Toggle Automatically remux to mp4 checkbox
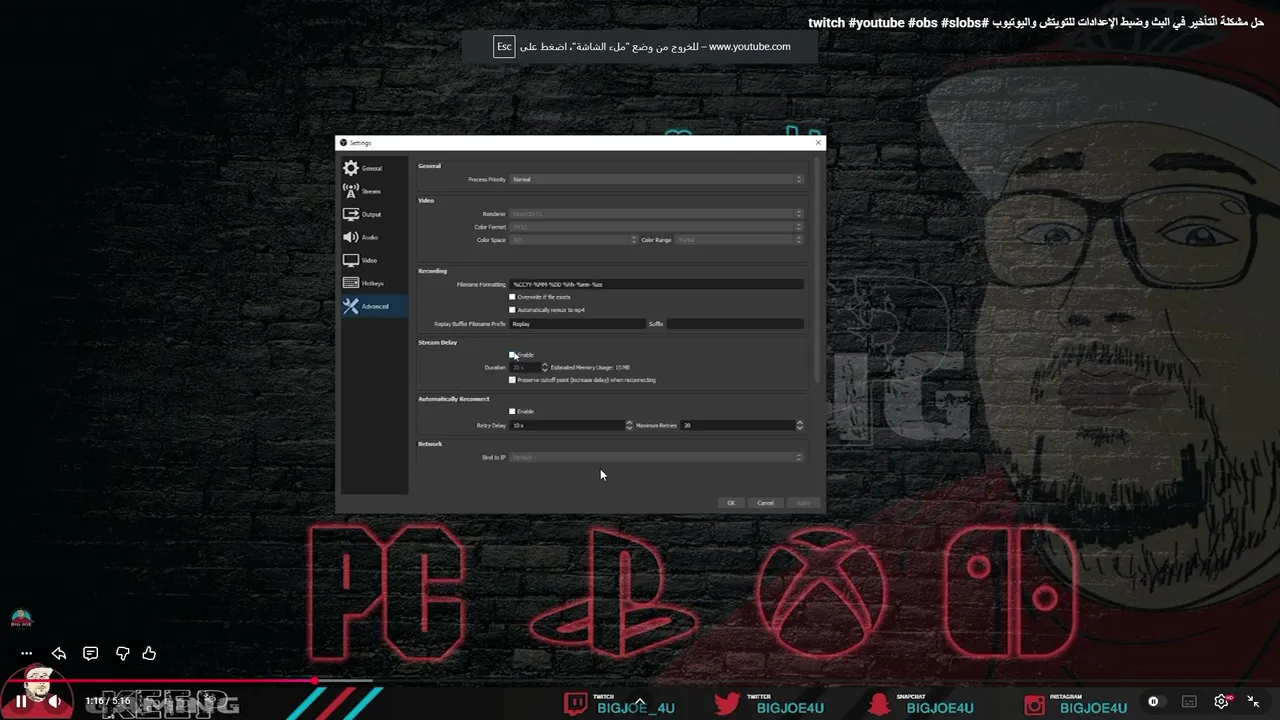Screen dimensions: 1280x720 coord(512,310)
